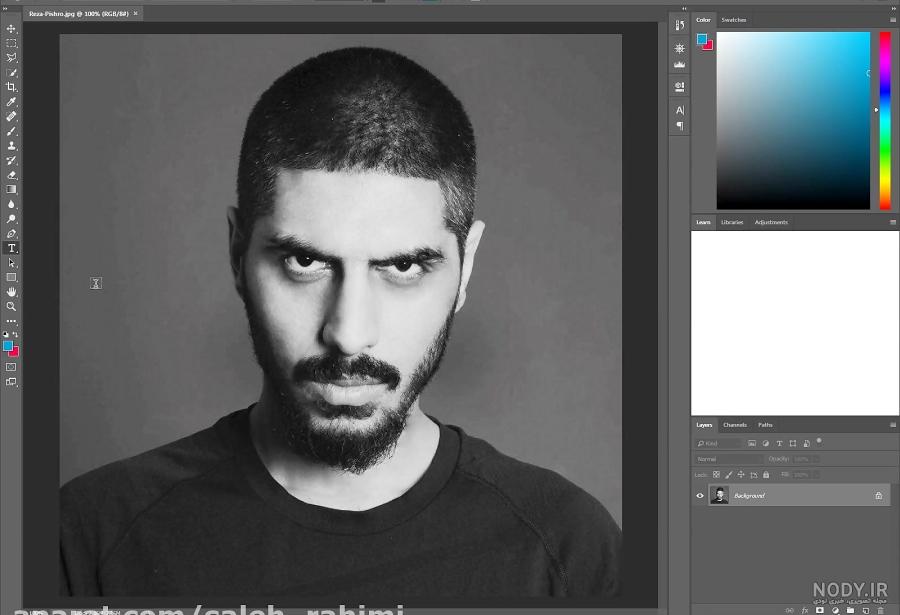Toggle Quick Mask mode in toolbar
Viewport: 900px width, 615px height.
coord(11,367)
